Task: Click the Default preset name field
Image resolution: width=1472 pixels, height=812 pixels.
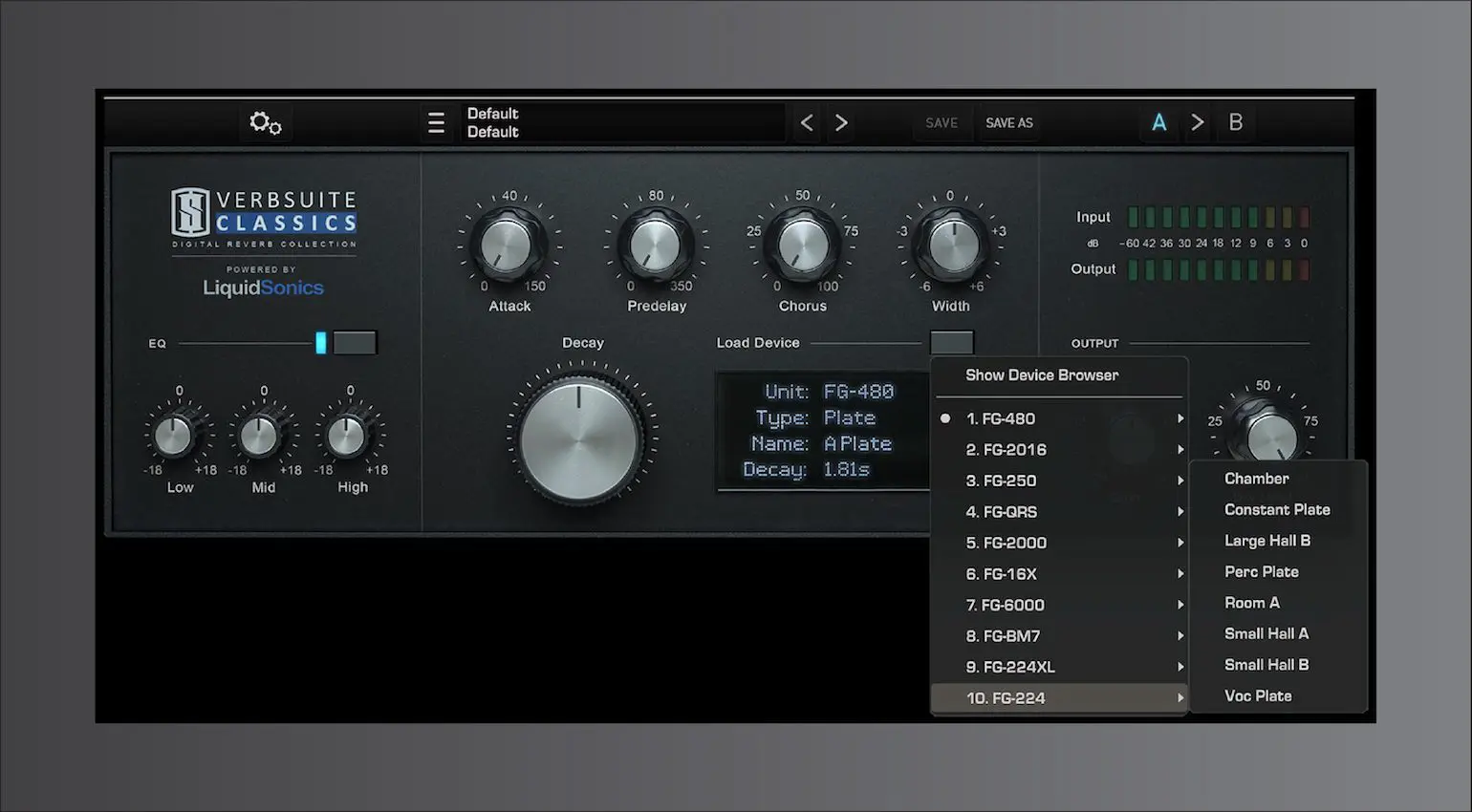Action: click(x=621, y=122)
